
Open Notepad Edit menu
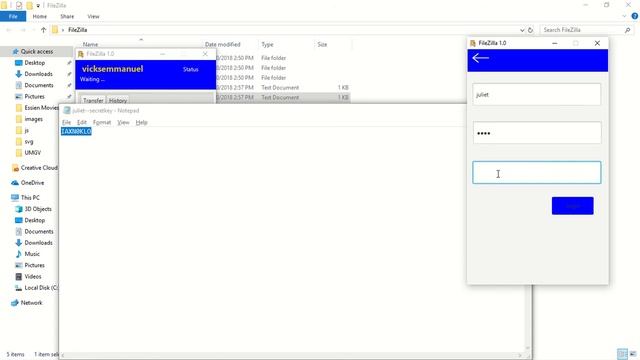(82, 122)
